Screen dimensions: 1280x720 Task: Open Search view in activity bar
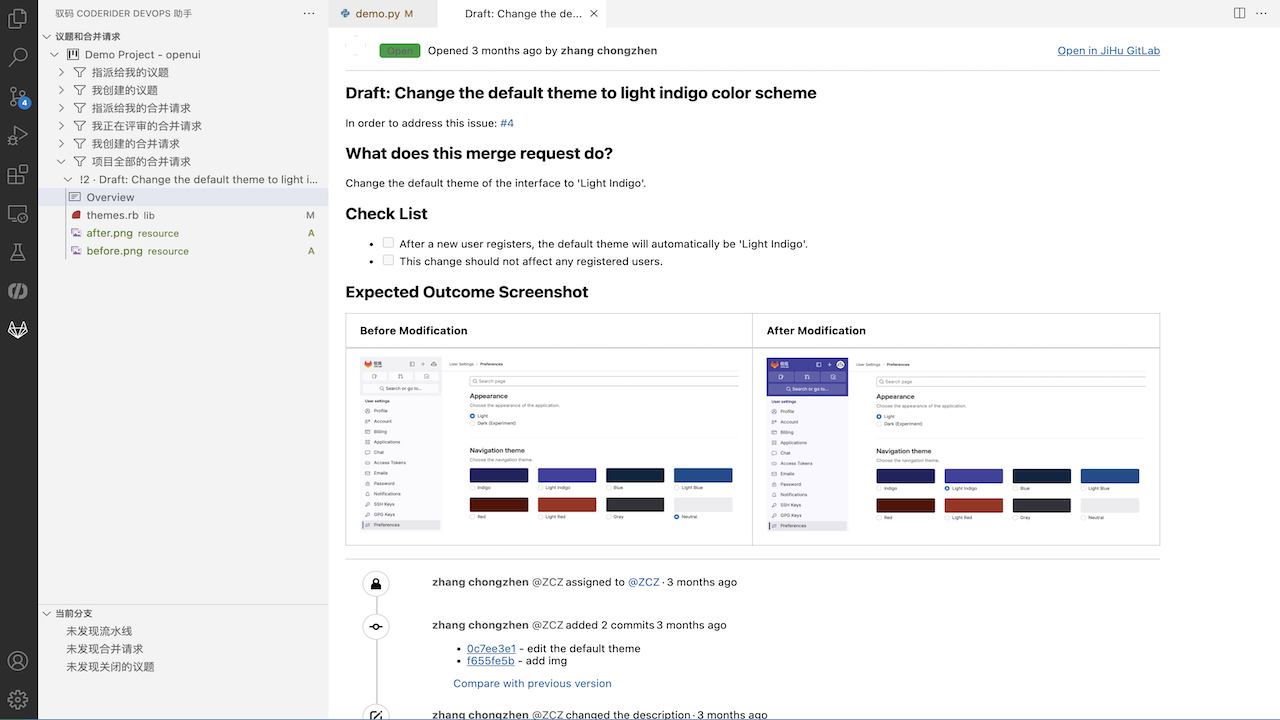pyautogui.click(x=18, y=57)
